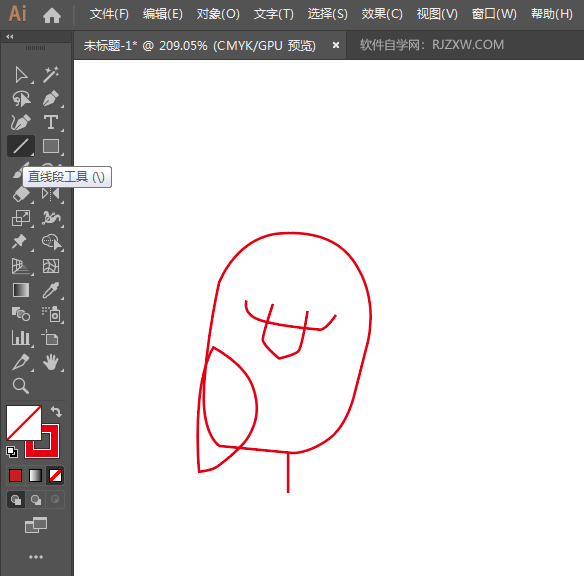584x576 pixels.
Task: Select the Reflect tool
Action: [x=51, y=194]
